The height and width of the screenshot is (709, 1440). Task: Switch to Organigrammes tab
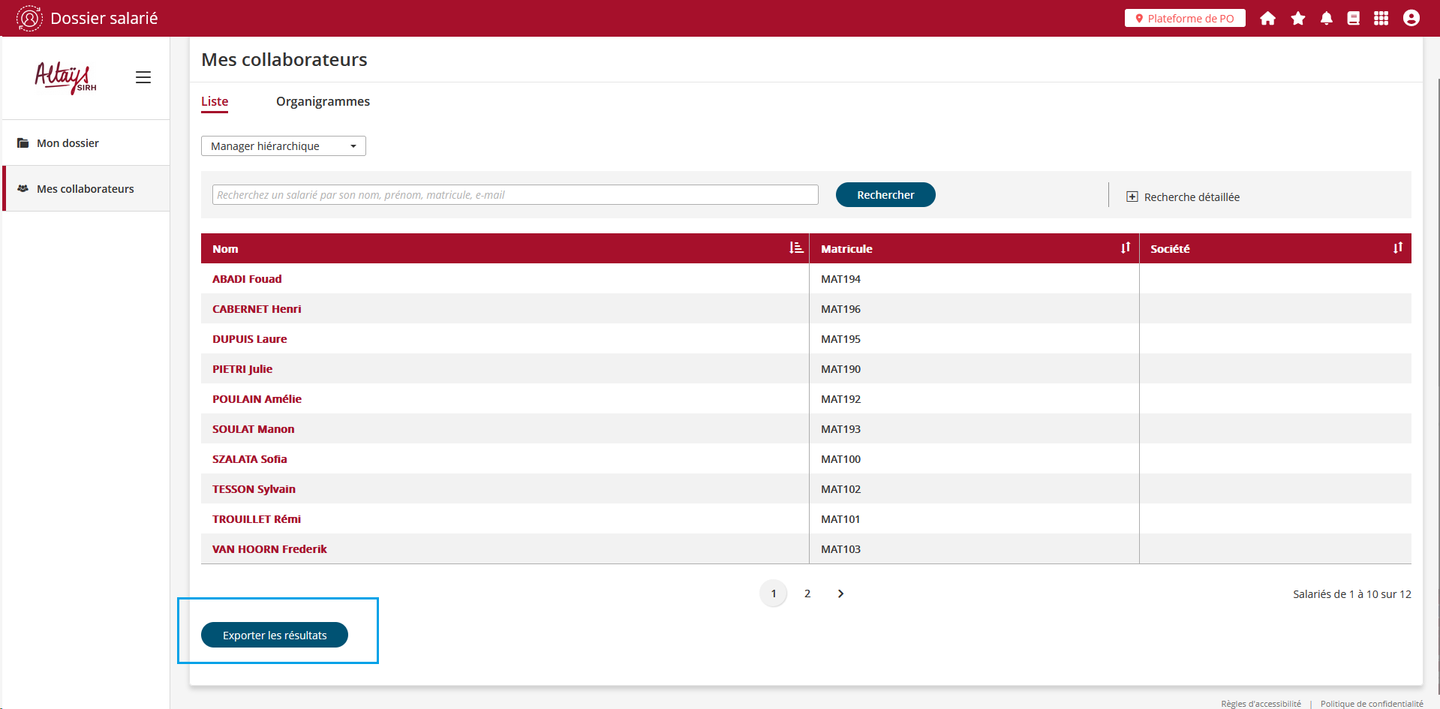point(323,102)
